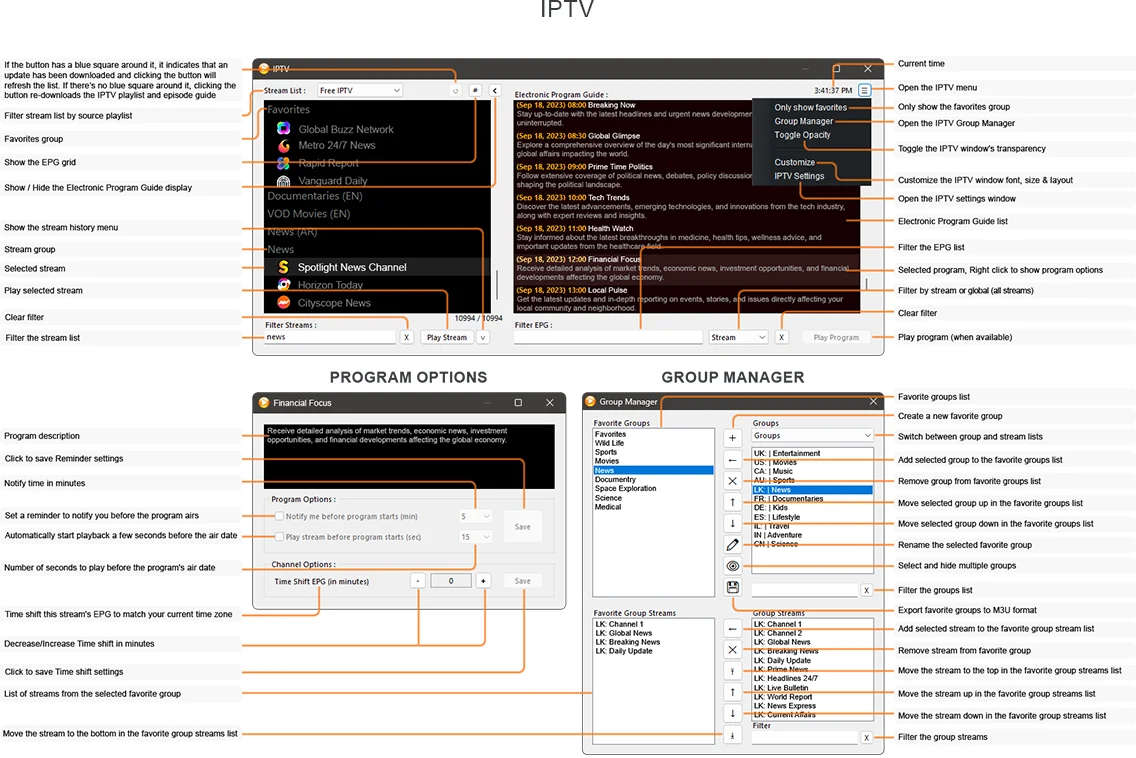Expand the Stream List 'Free IPTV' dropdown
Screen dimensions: 1136x758
[360, 91]
